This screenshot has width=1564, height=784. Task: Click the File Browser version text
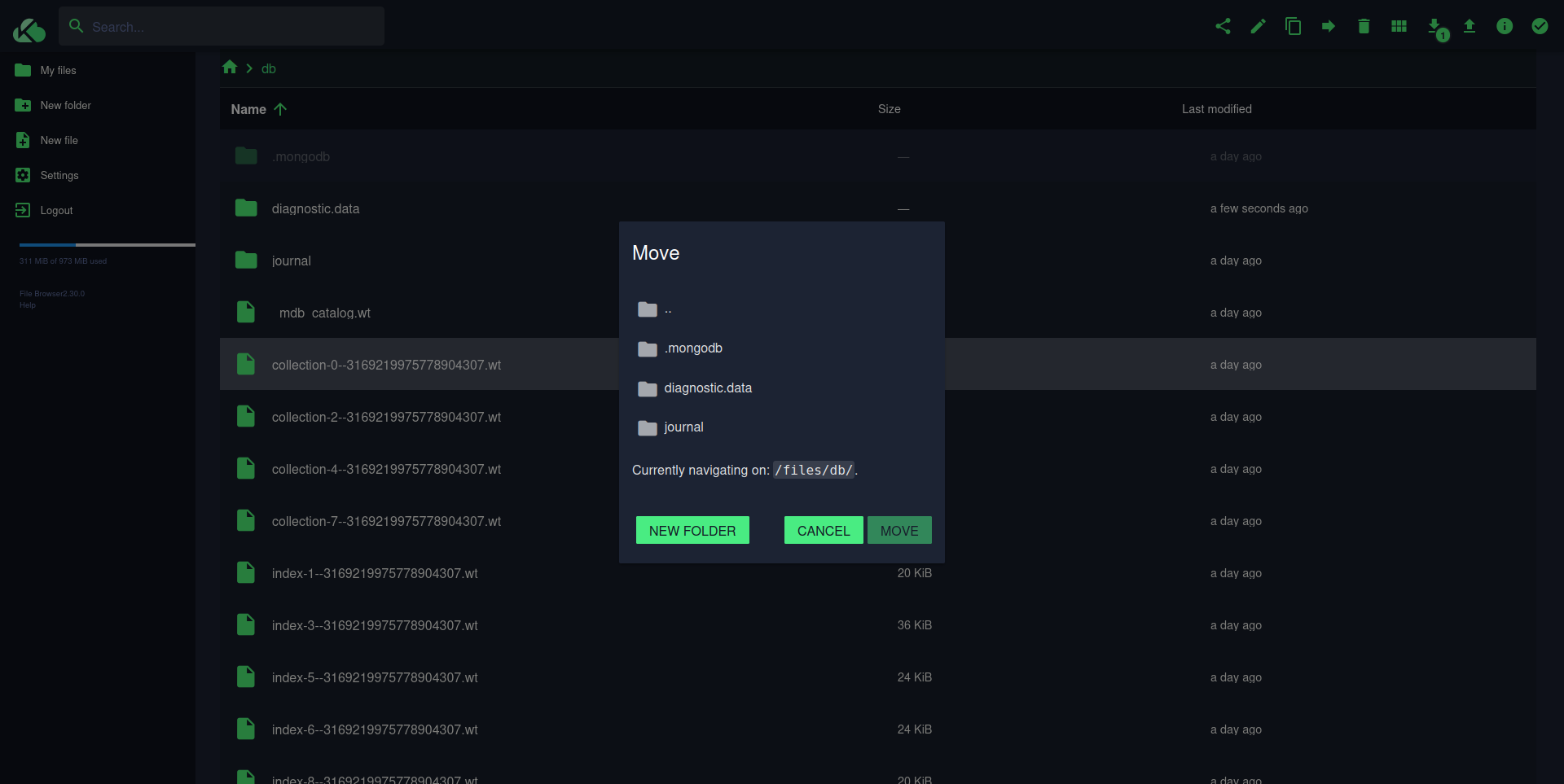52,294
